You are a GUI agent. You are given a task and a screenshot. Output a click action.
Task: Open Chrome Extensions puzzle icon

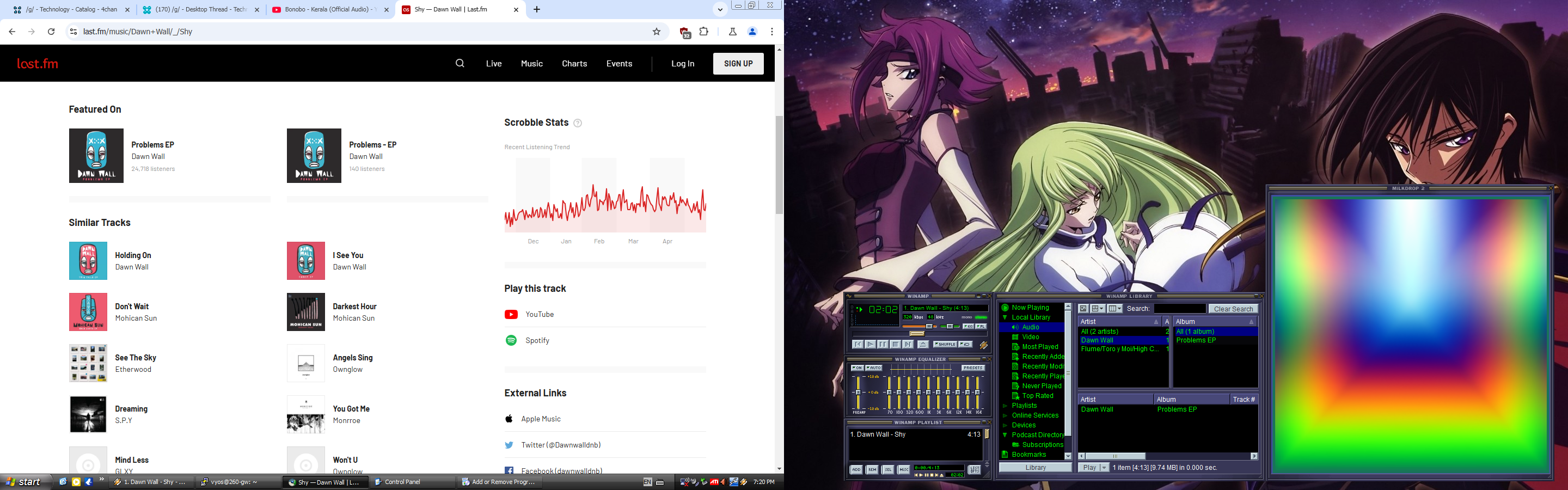[705, 32]
